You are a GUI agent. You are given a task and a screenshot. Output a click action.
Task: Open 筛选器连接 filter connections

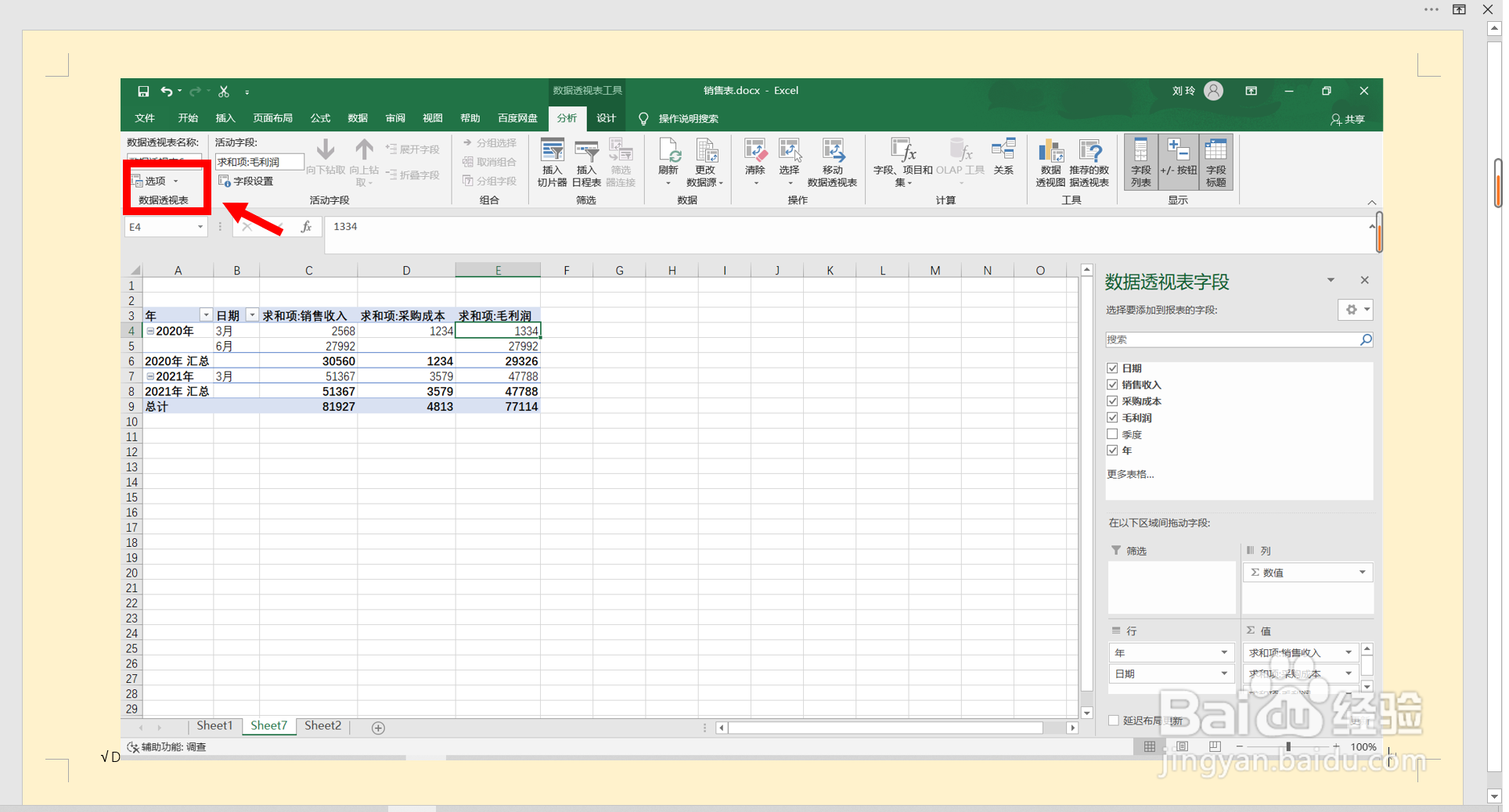click(x=621, y=163)
